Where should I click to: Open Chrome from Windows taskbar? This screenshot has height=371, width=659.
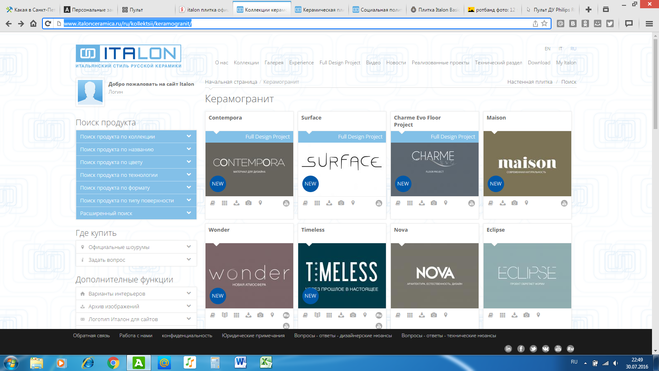[x=113, y=363]
